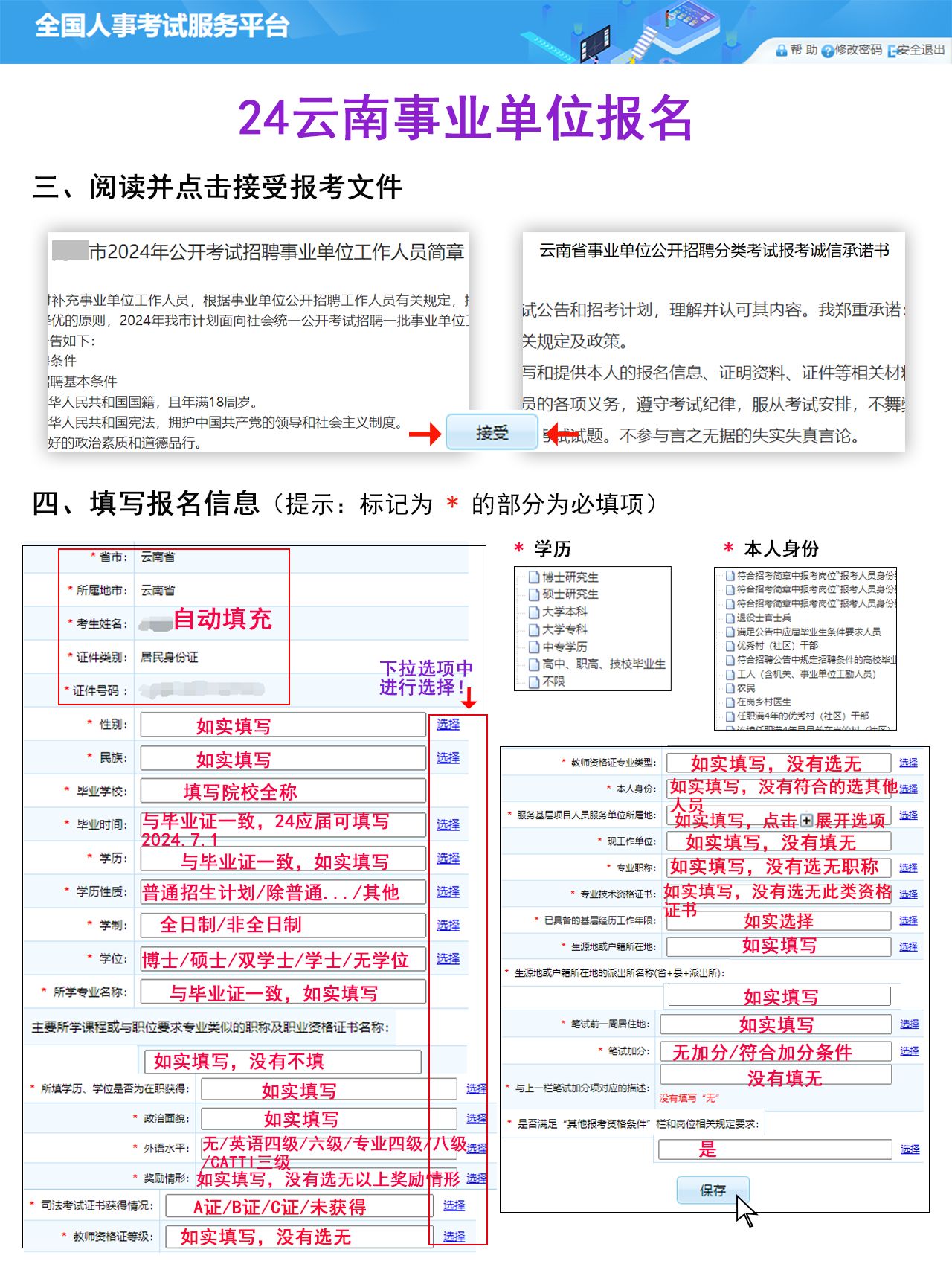Click the 笔试加分项对应的描述 input field
The width and height of the screenshot is (952, 1270).
[x=776, y=1074]
